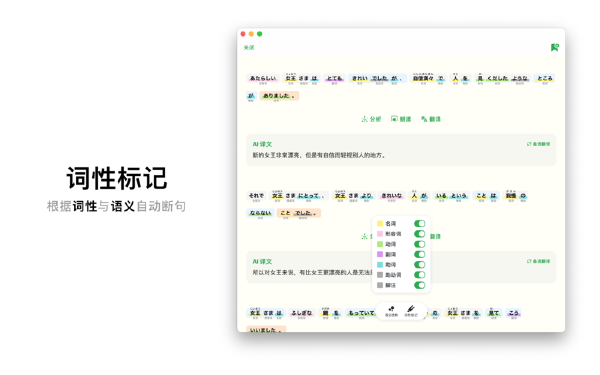The image size is (600, 375).
Task: Click the pen icon for 词性标记 in the floating toolbar
Action: tap(411, 309)
